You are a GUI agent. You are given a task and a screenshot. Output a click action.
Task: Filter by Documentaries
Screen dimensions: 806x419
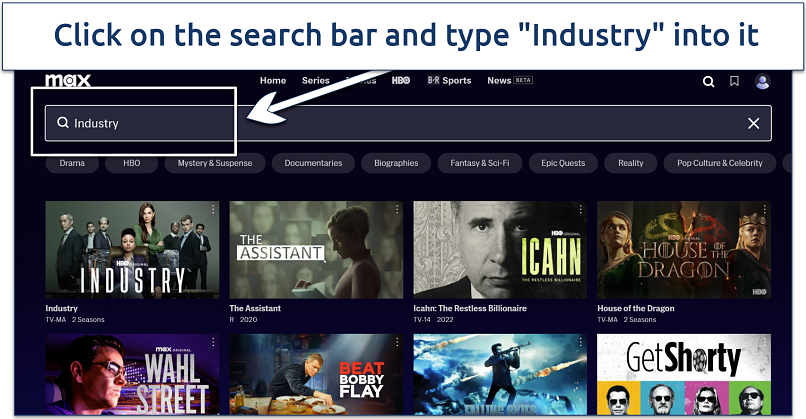[314, 163]
